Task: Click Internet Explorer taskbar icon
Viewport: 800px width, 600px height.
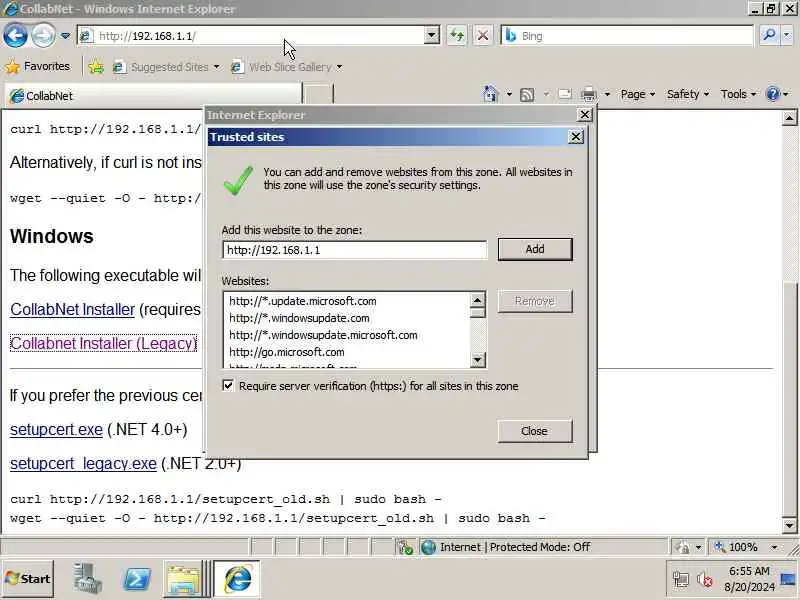Action: click(x=237, y=579)
